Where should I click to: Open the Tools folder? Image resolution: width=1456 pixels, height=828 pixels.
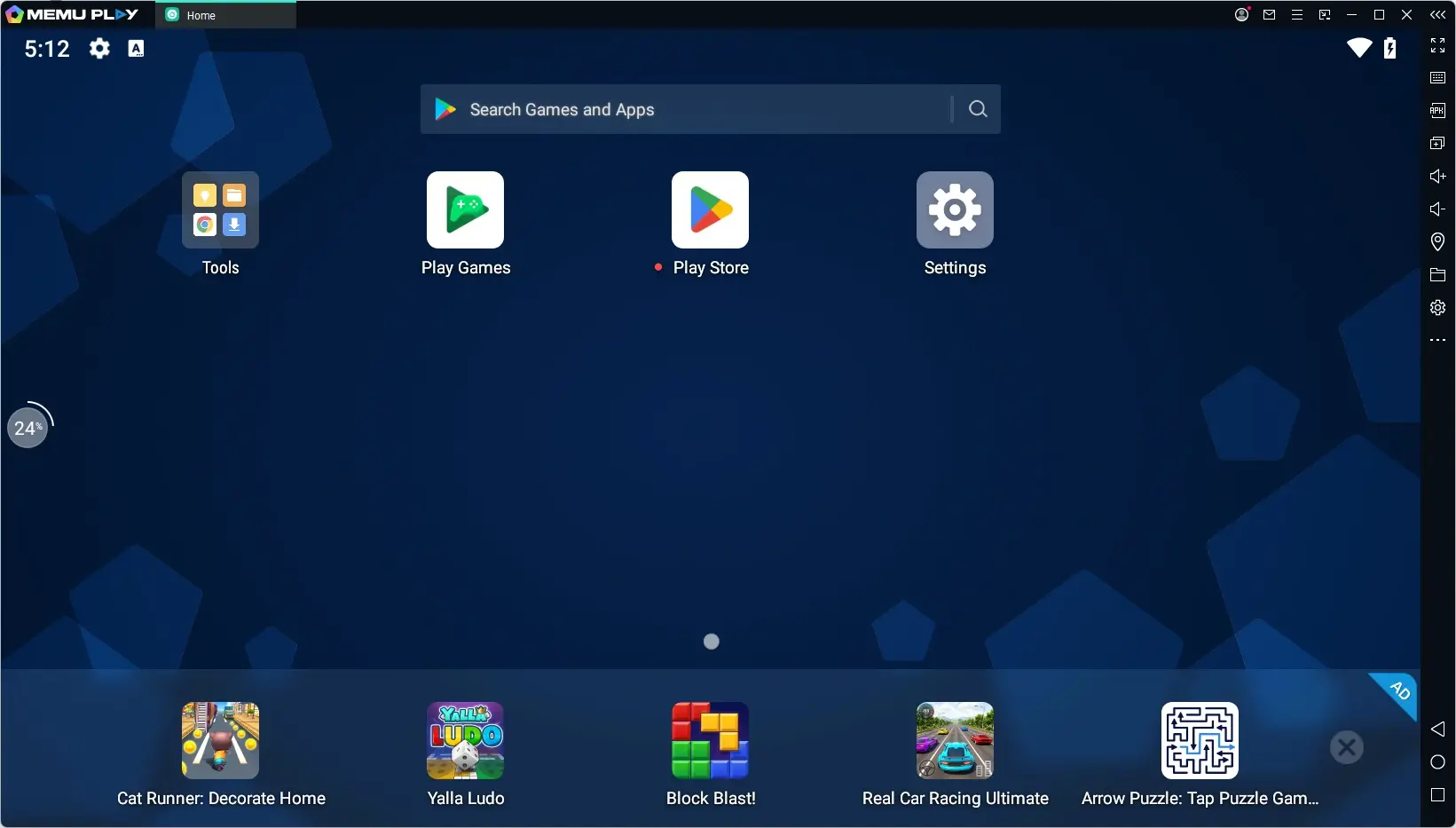coord(220,210)
